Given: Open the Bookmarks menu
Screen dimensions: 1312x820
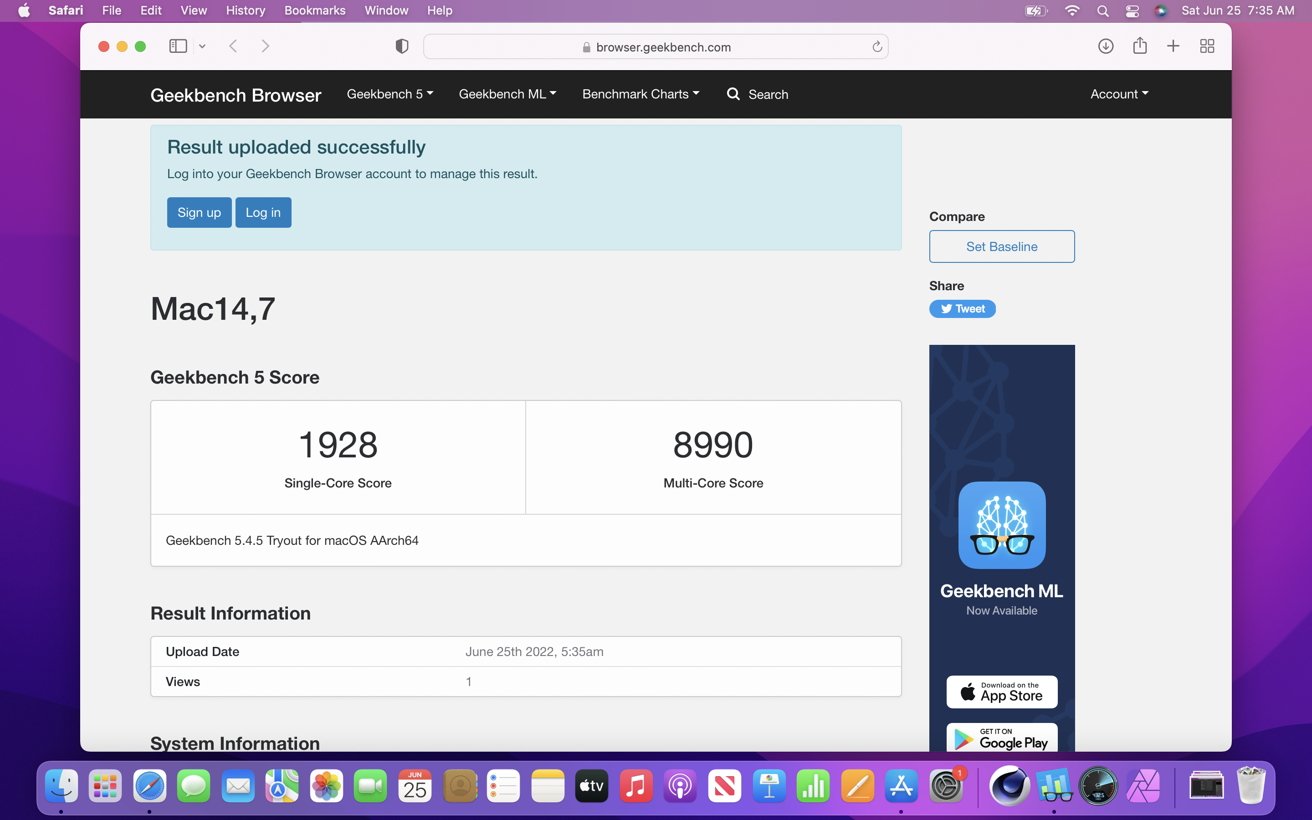Looking at the screenshot, I should (315, 10).
